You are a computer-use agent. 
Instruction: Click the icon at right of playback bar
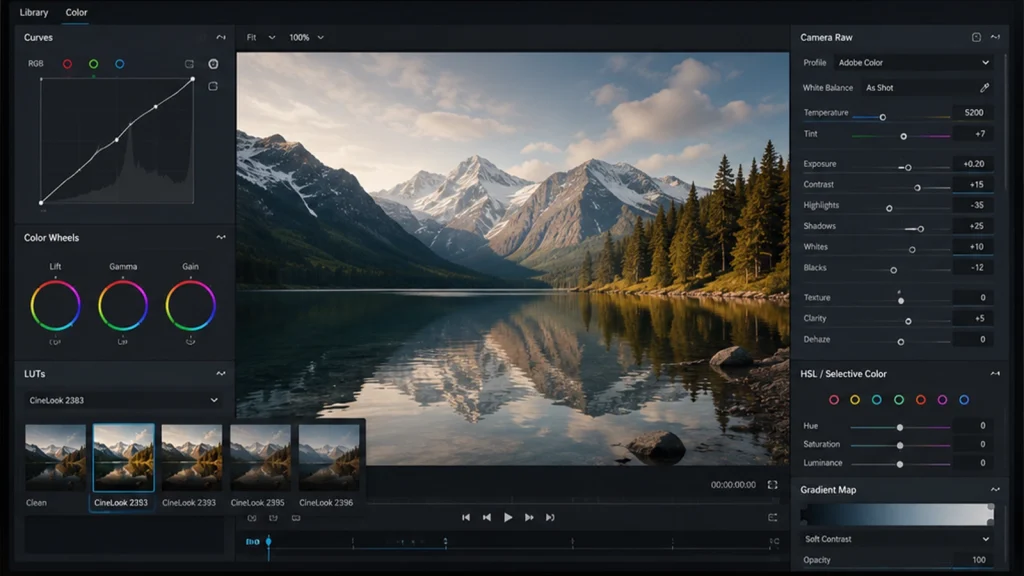pyautogui.click(x=773, y=517)
